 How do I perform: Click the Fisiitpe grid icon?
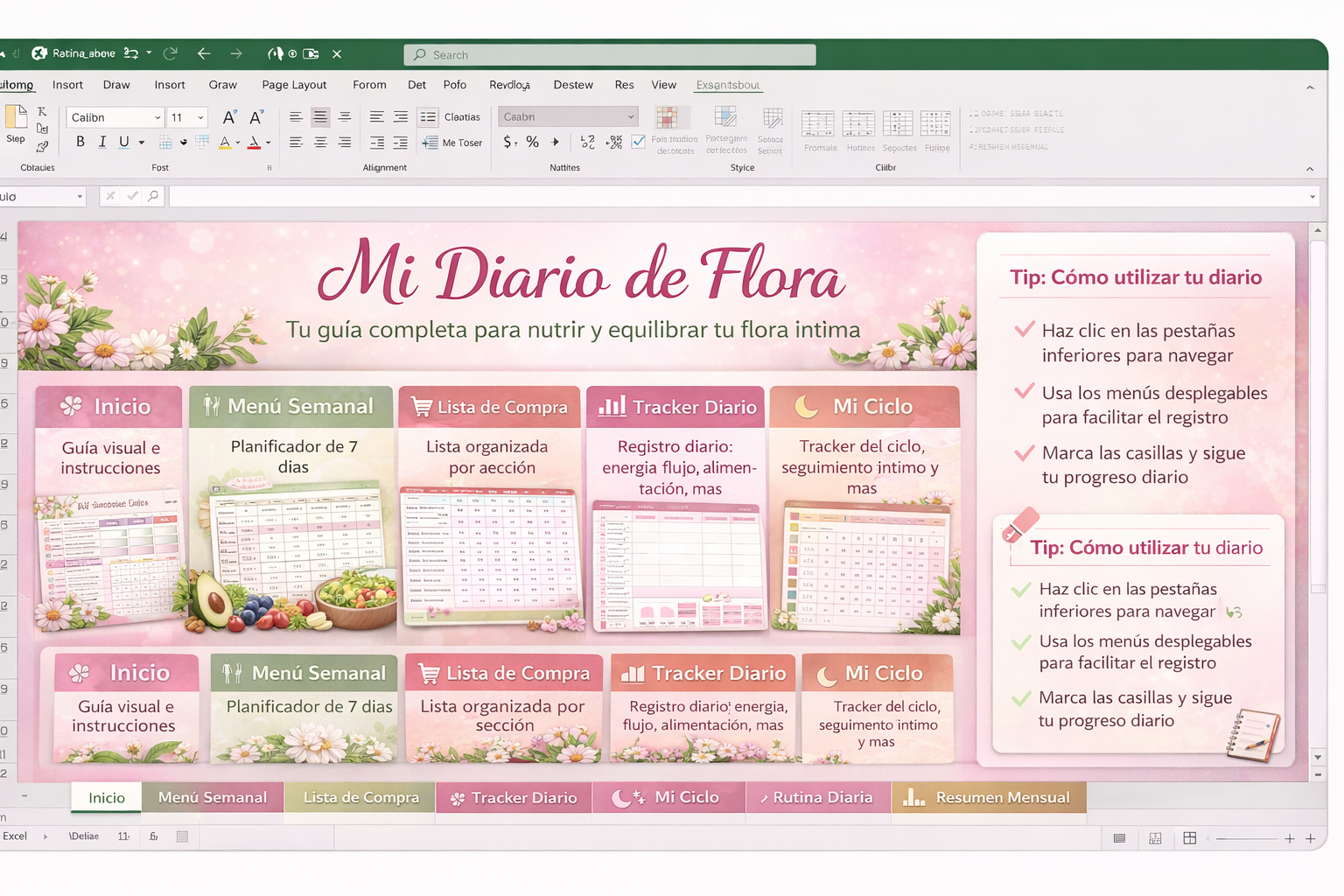coord(935,123)
